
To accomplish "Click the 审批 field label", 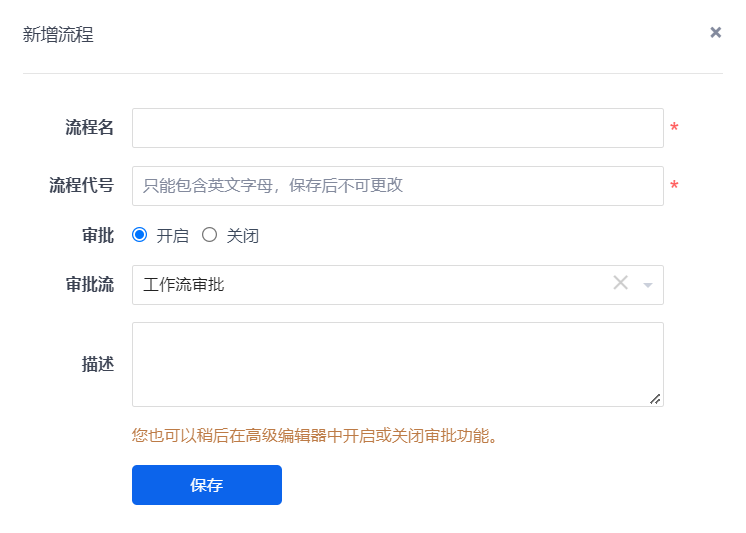I will pos(97,235).
